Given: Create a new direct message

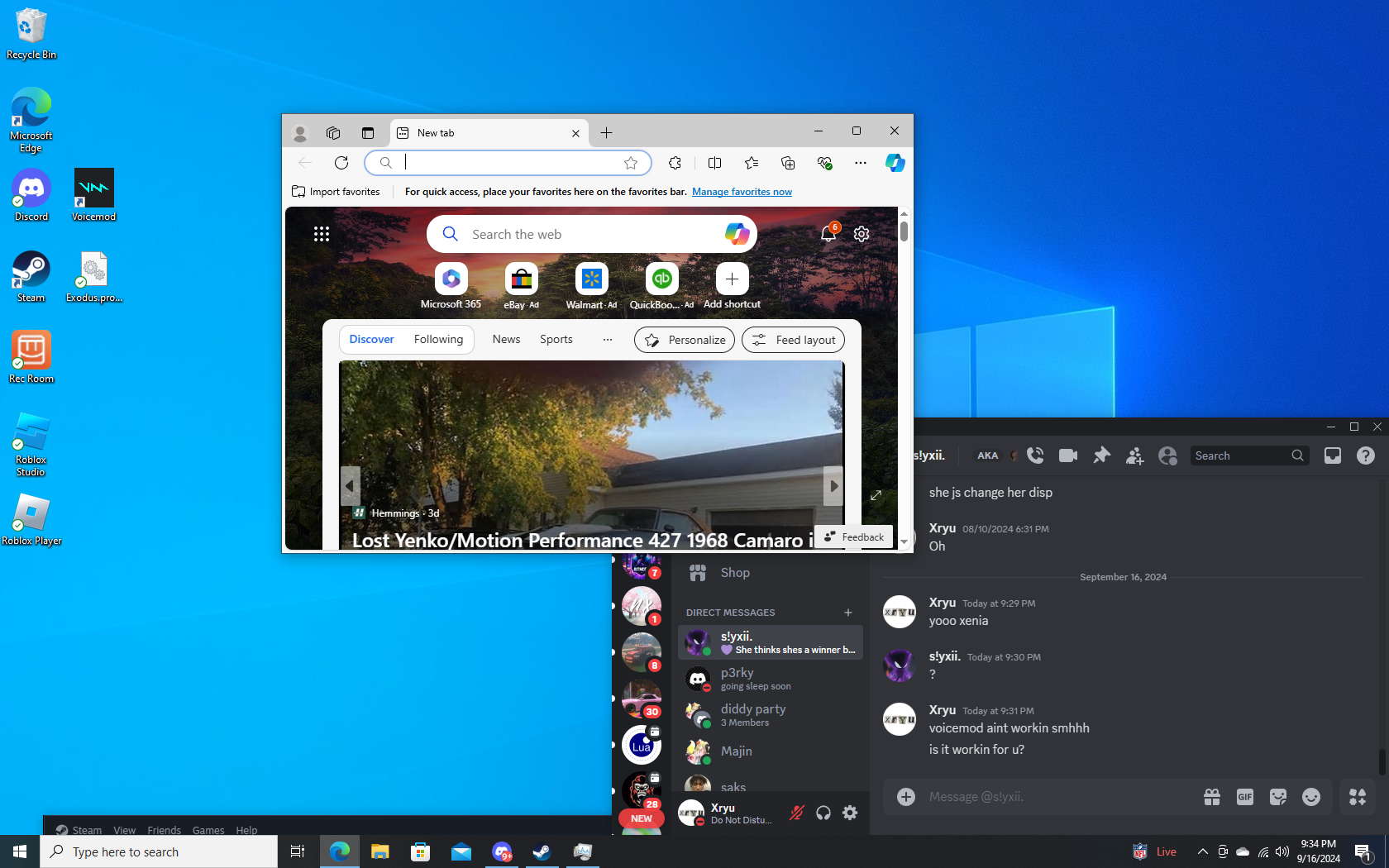Looking at the screenshot, I should click(848, 613).
